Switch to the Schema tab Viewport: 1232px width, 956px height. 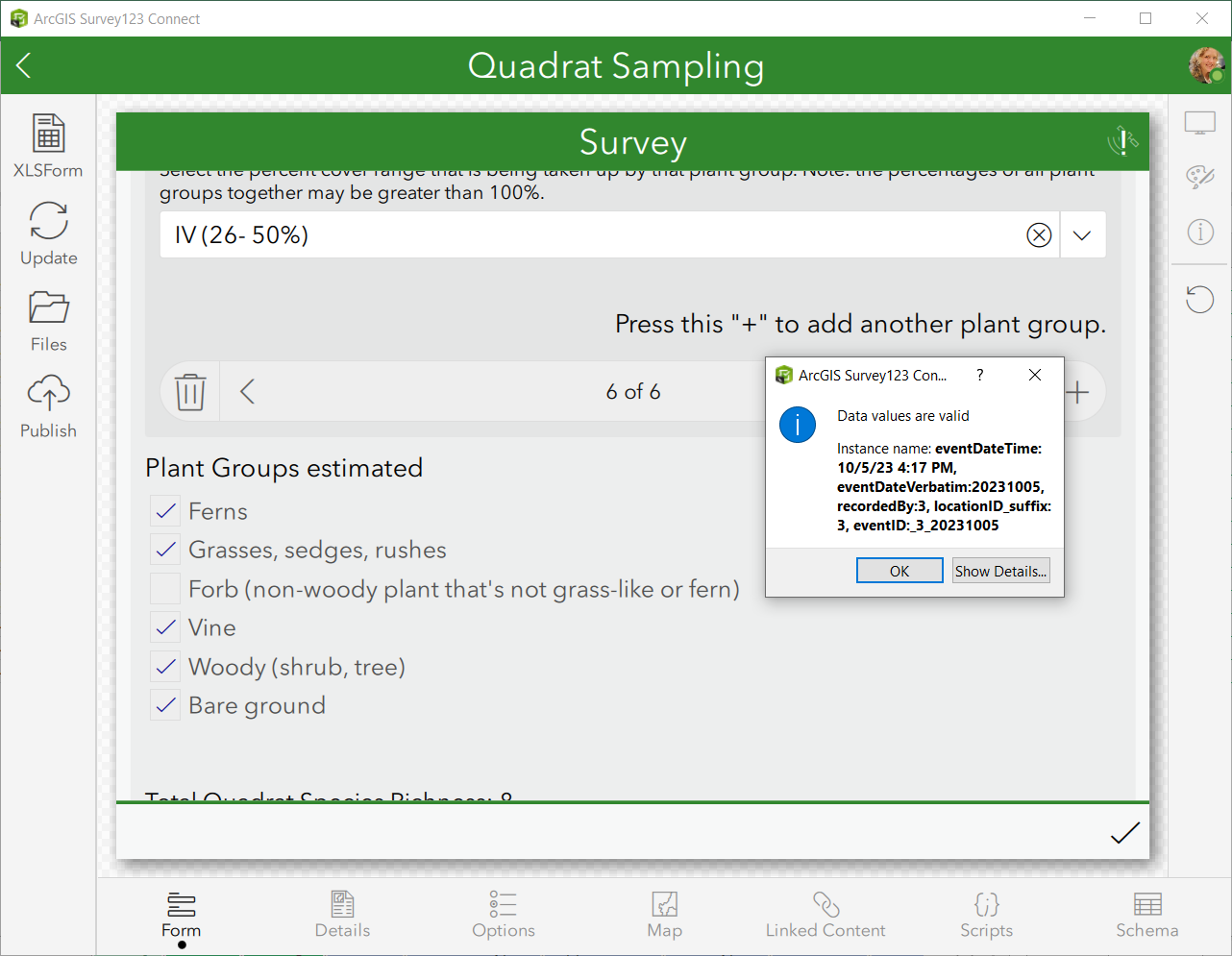click(1147, 915)
